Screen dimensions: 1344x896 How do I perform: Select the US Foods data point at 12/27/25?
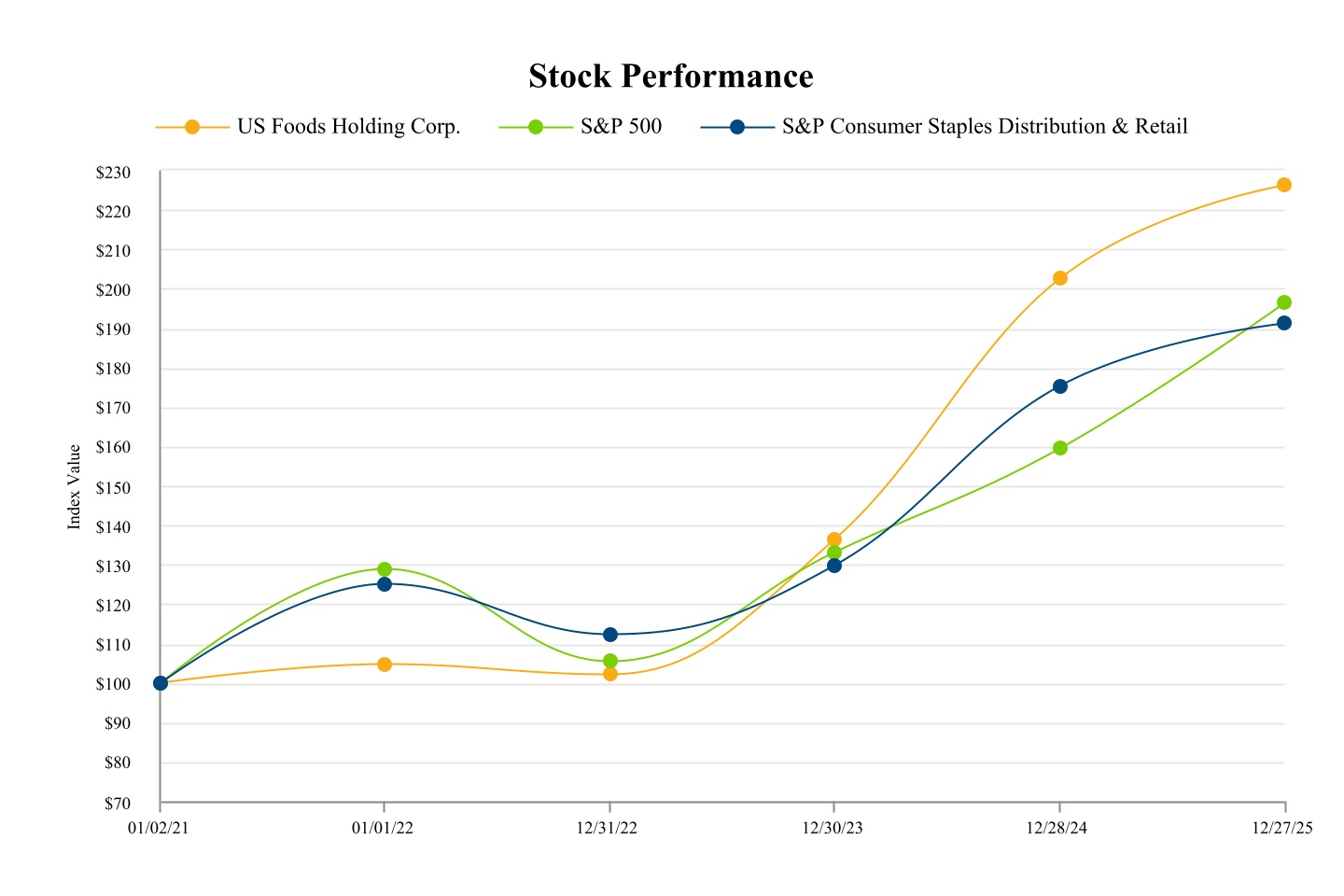point(1284,185)
